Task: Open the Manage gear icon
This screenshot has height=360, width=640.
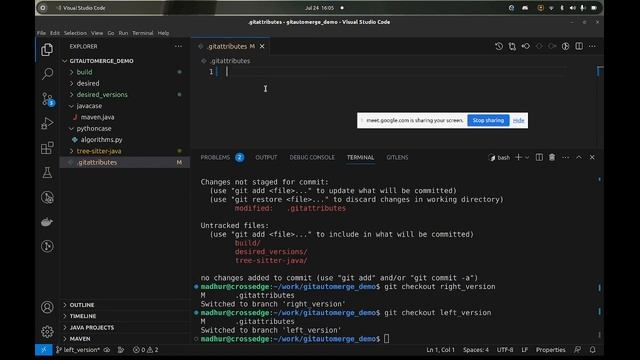Action: [x=47, y=331]
